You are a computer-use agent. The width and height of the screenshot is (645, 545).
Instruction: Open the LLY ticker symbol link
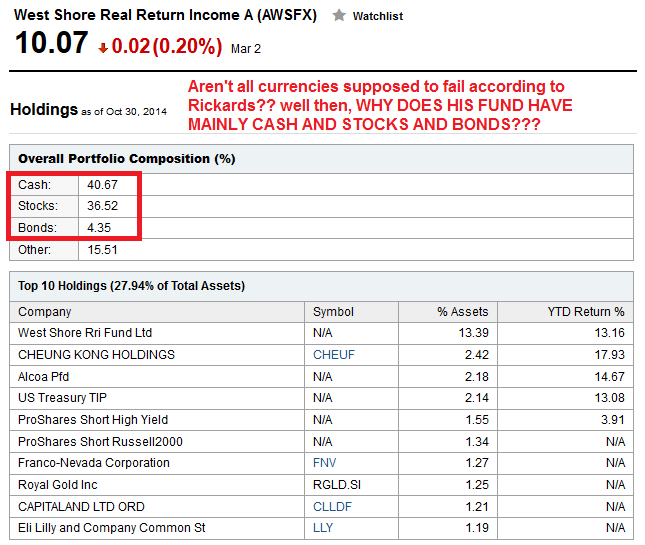(323, 528)
